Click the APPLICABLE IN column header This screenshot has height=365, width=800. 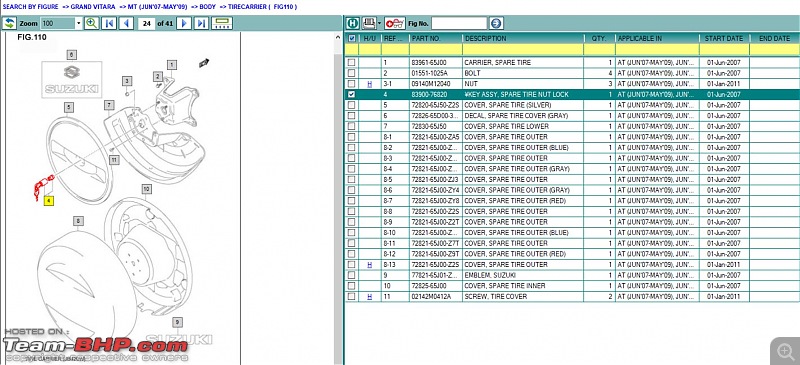point(657,38)
